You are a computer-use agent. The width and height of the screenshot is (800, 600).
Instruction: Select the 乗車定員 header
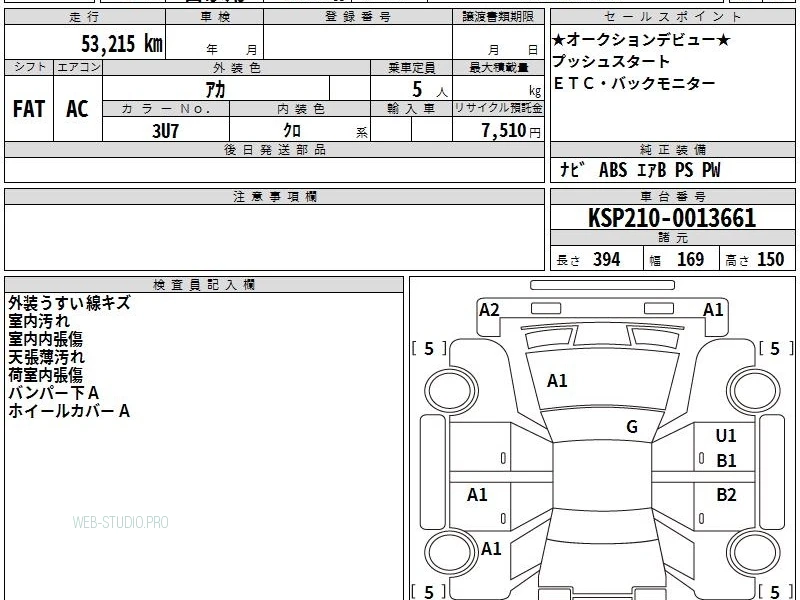411,67
